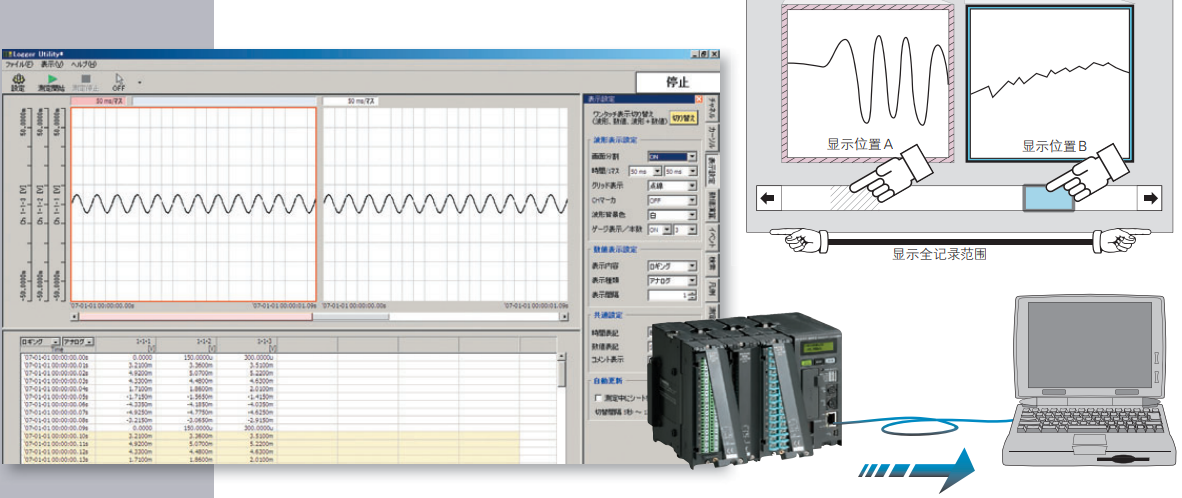Open the グリッド表示 点線 dropdown

[x=672, y=186]
